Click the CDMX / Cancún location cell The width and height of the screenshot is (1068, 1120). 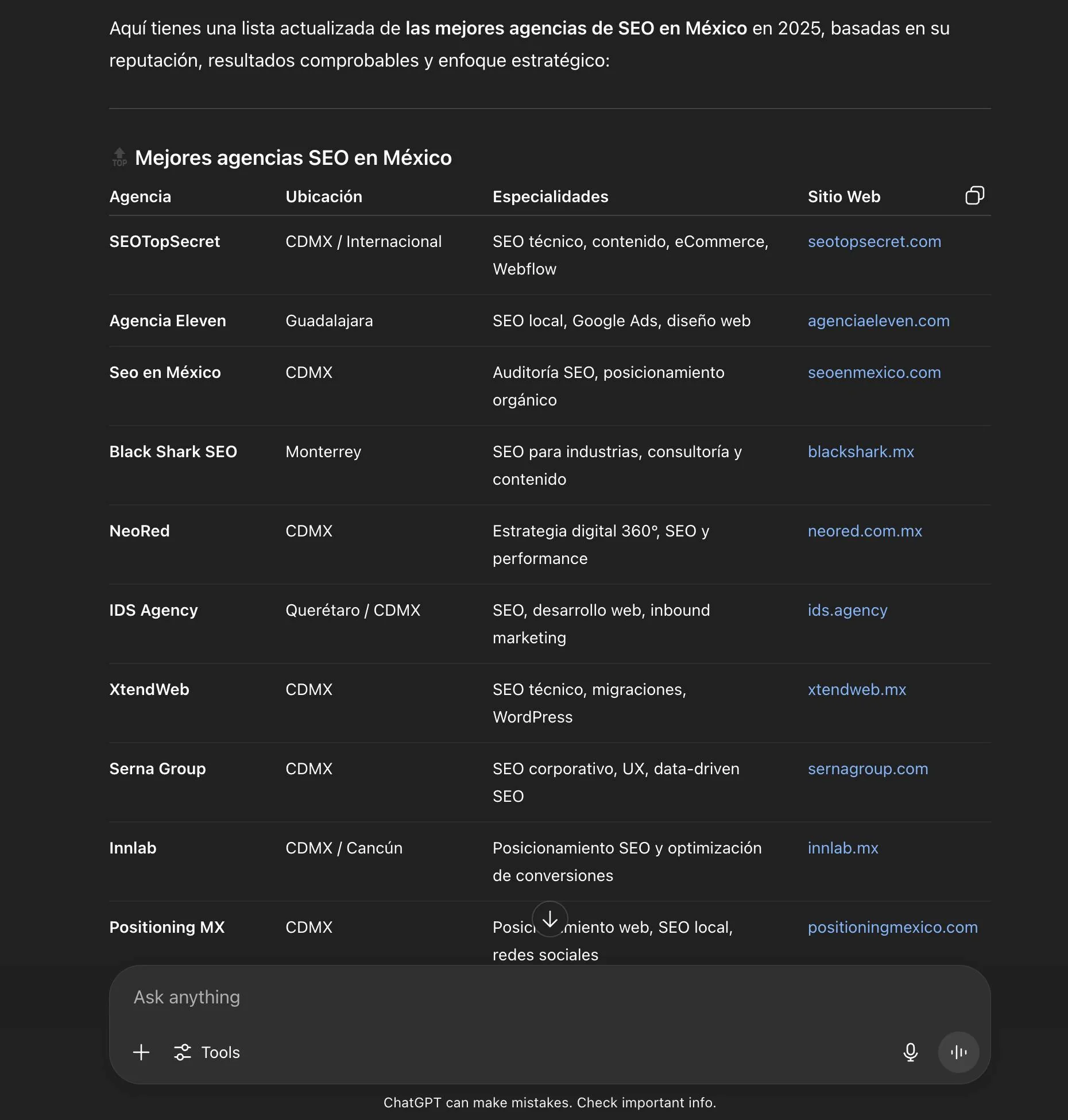pos(344,848)
